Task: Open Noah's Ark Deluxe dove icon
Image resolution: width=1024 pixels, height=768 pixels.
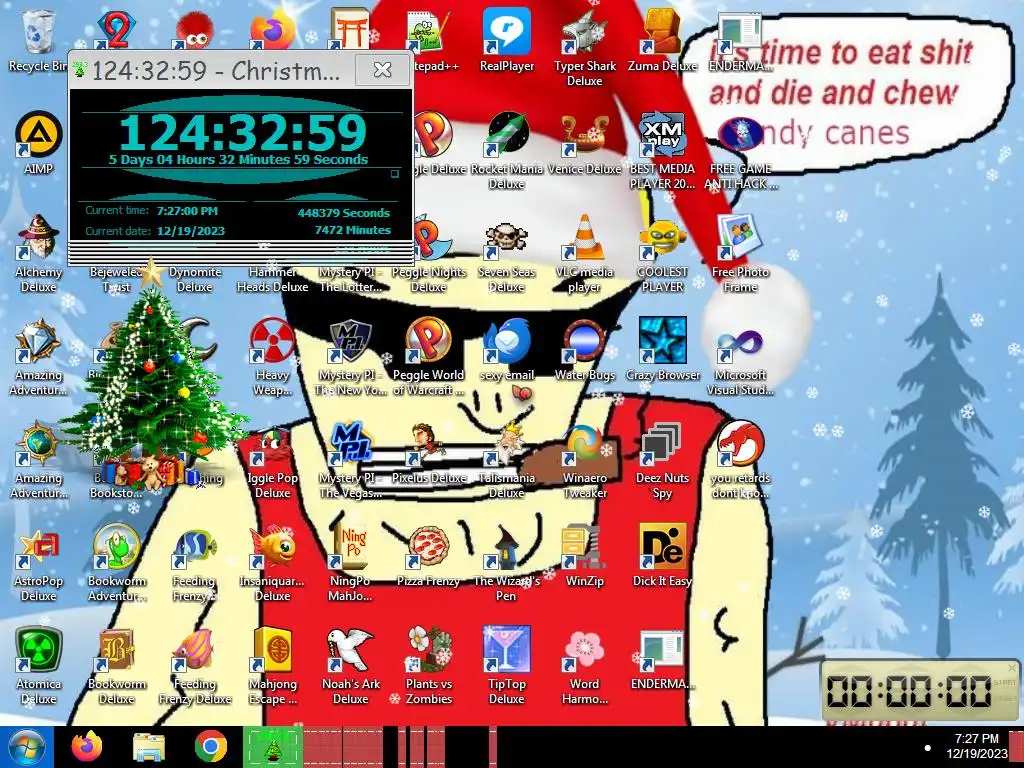Action: (350, 666)
